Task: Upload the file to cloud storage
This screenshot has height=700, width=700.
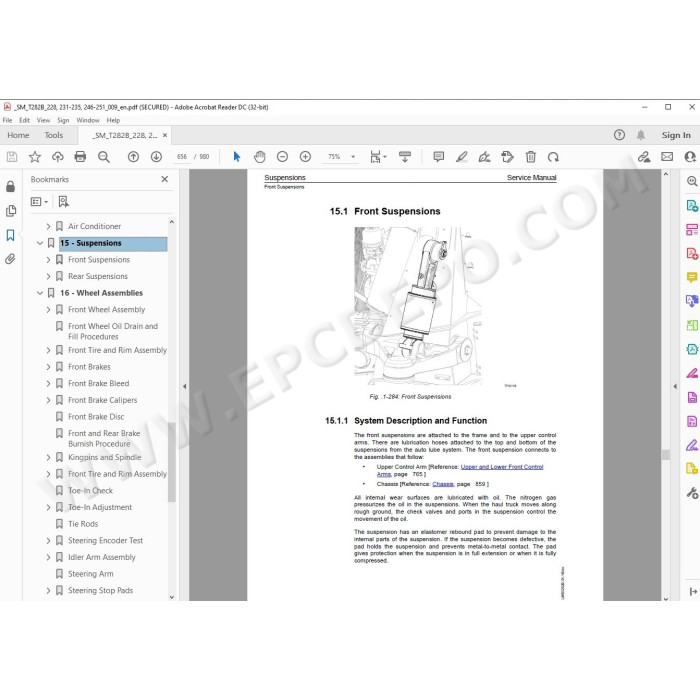Action: [58, 157]
